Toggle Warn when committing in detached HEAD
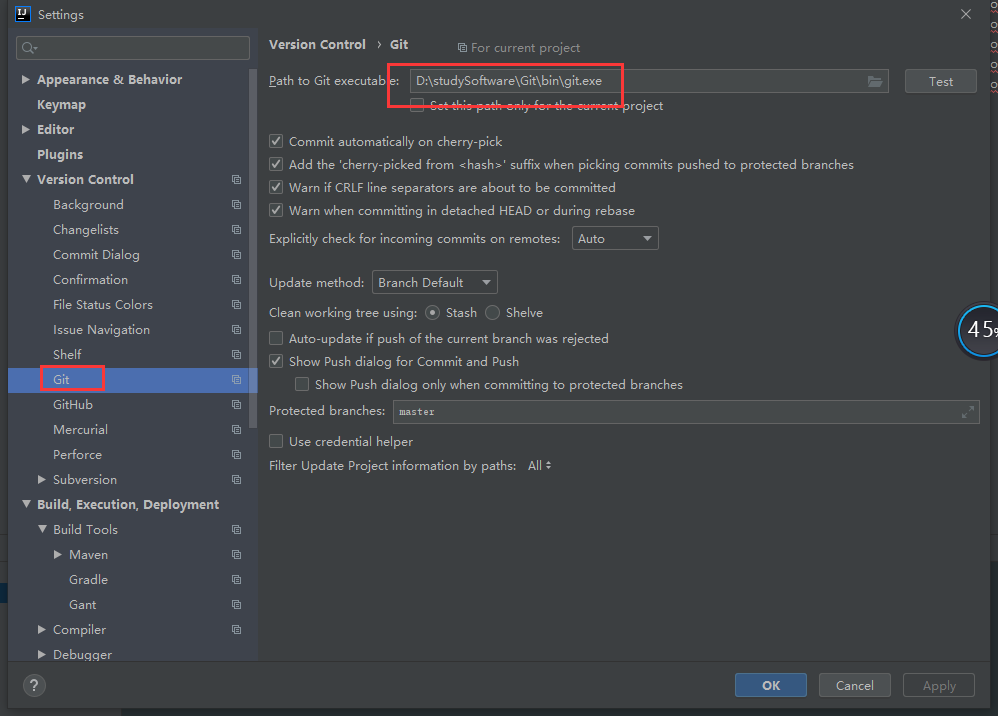This screenshot has width=998, height=716. (x=276, y=210)
